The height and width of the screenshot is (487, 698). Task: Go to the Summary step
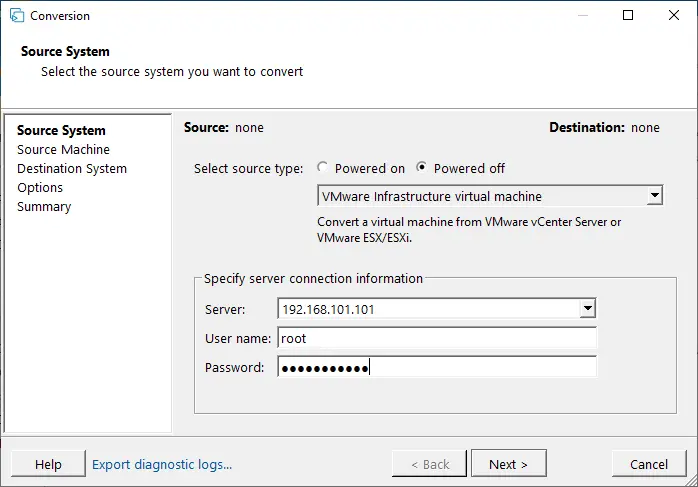pyautogui.click(x=44, y=207)
